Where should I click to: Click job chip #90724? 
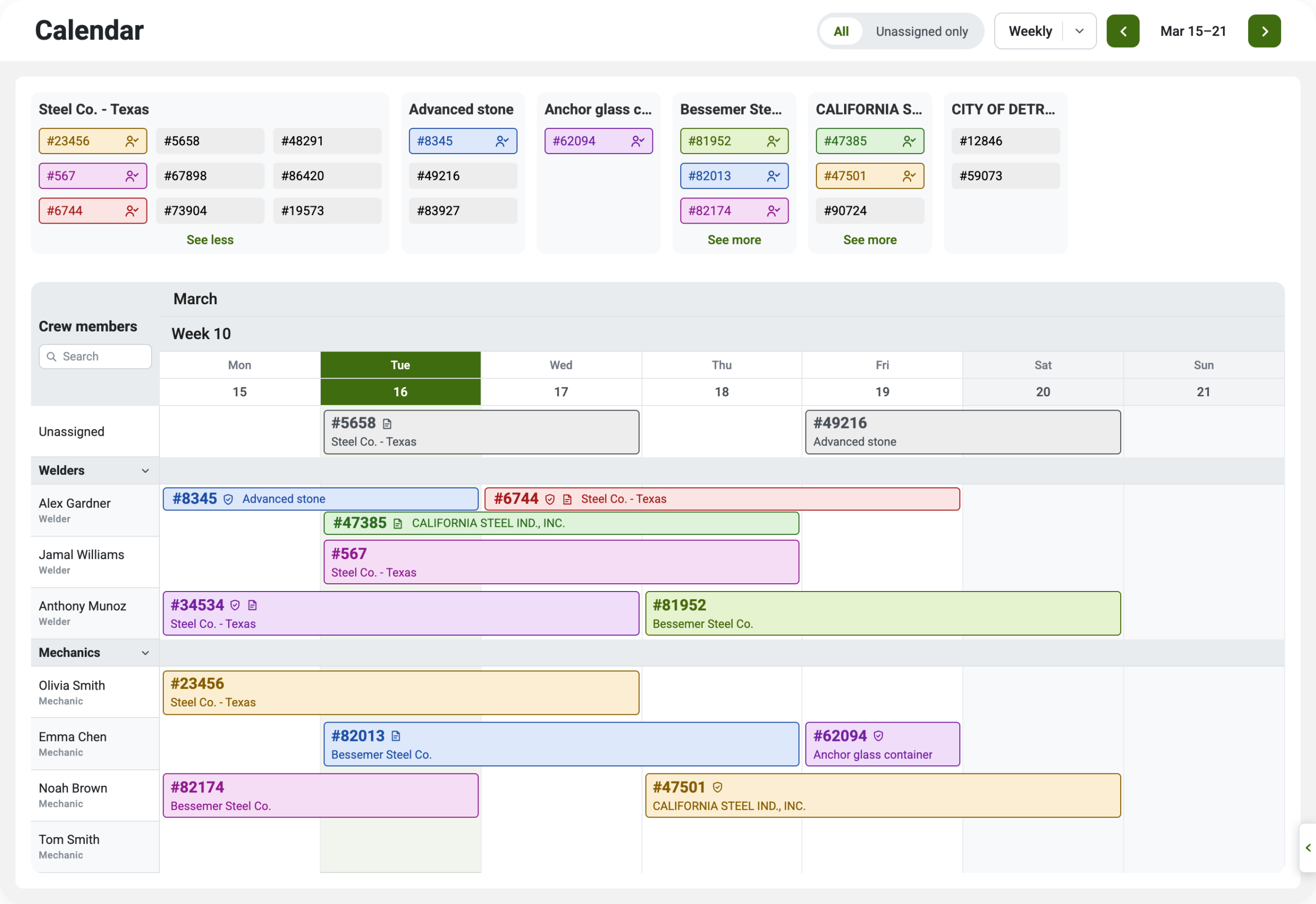point(870,211)
